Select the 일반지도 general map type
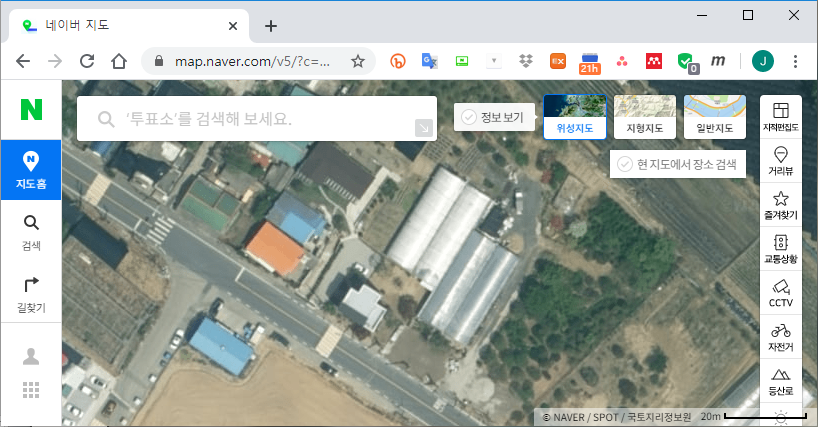Screen dimensions: 818x427 (715, 117)
